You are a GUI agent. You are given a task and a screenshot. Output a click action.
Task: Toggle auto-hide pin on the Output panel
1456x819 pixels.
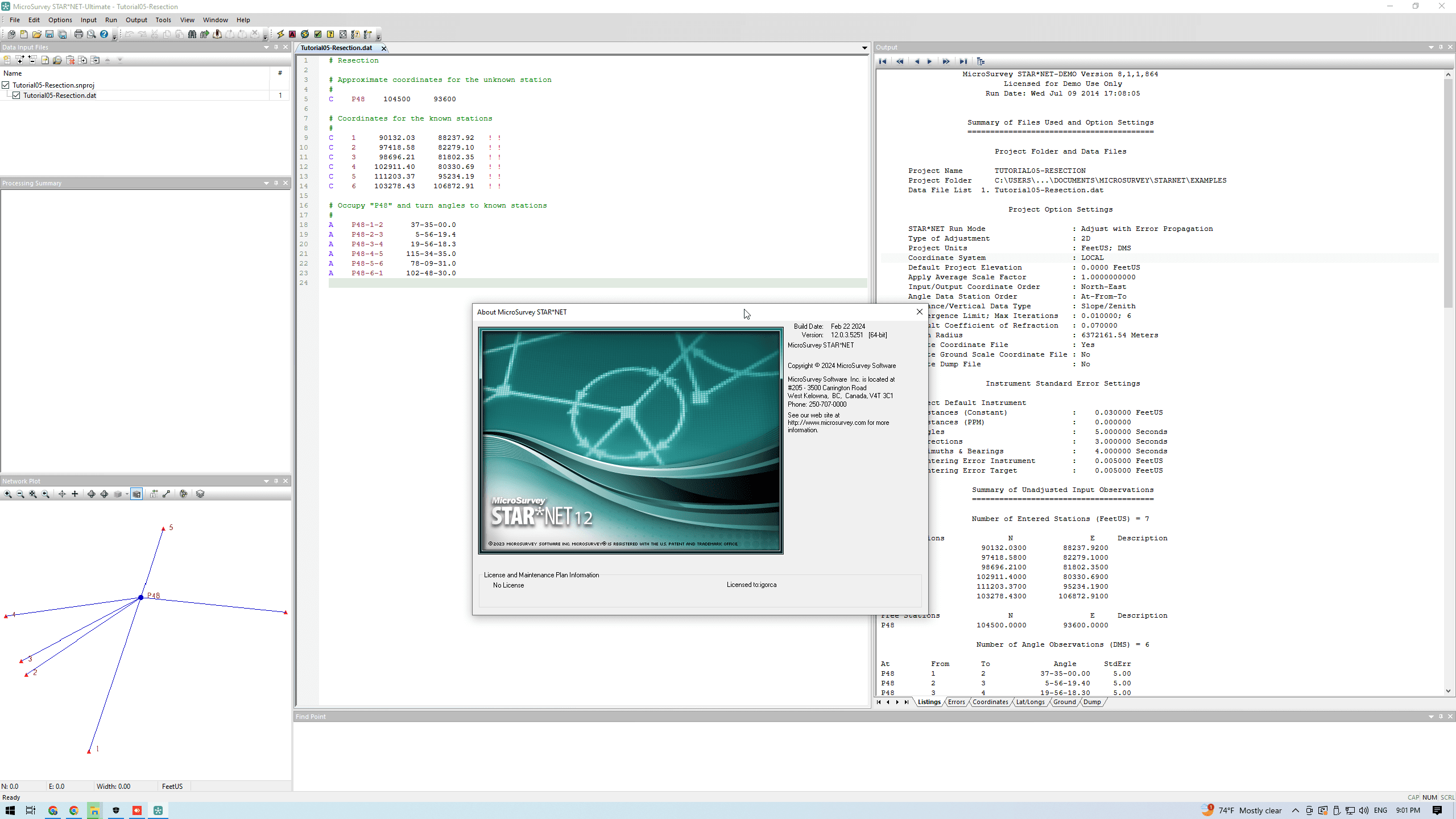pos(1440,47)
